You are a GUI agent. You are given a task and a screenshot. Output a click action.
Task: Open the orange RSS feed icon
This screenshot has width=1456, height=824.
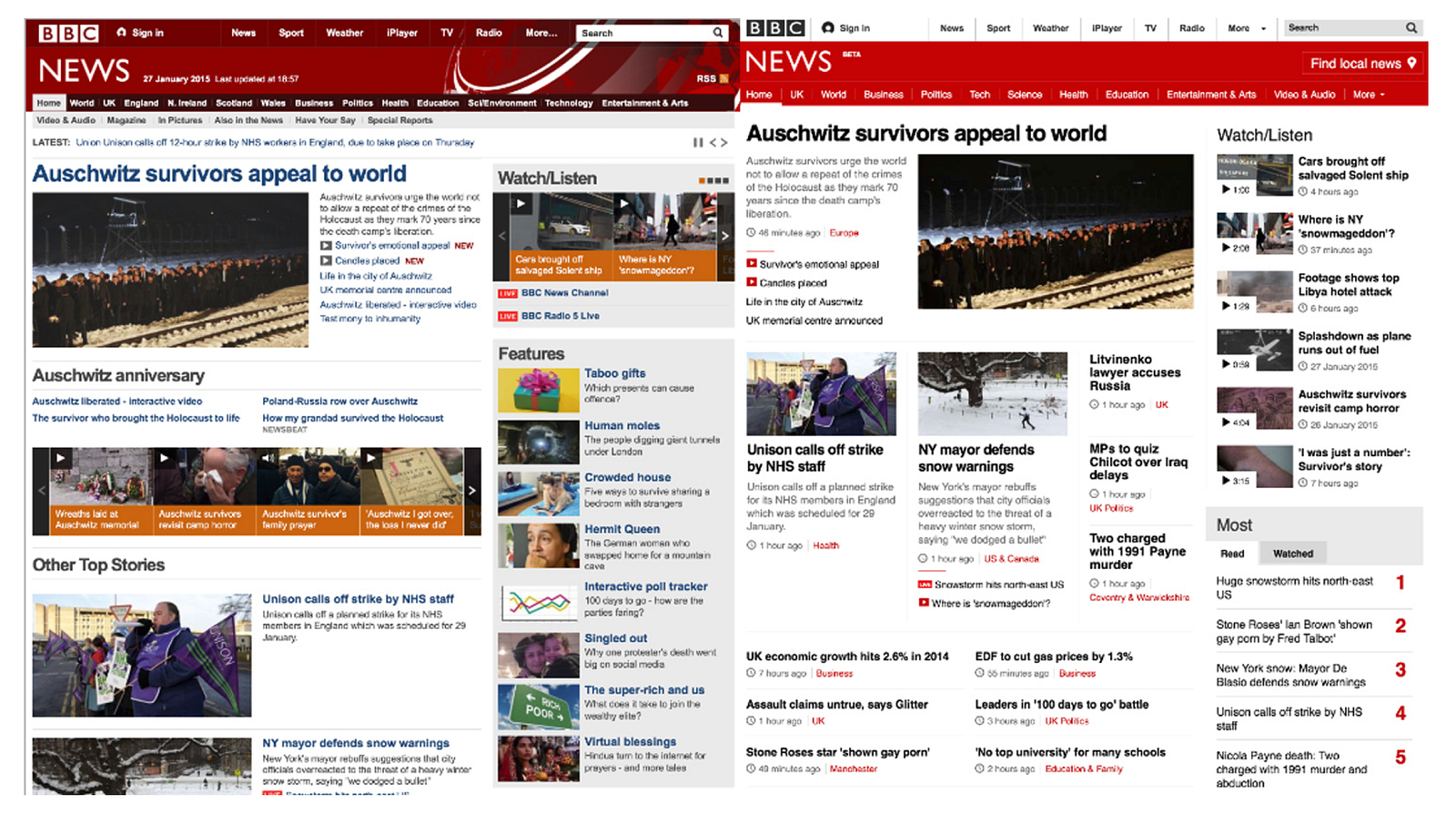click(x=724, y=79)
